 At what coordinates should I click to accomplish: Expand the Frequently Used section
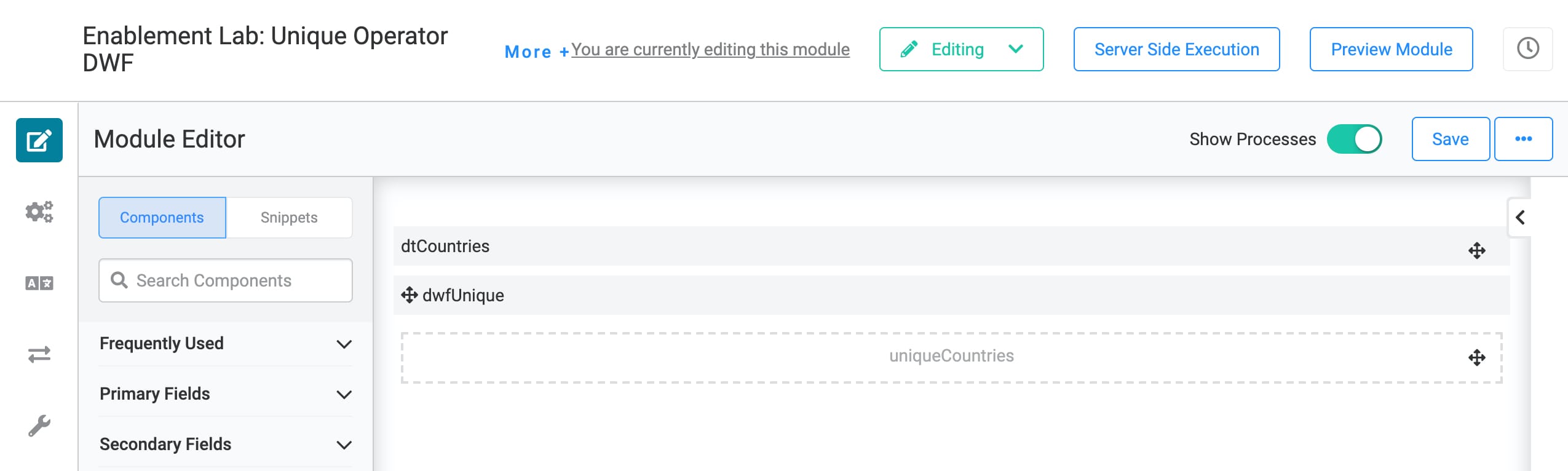click(226, 343)
